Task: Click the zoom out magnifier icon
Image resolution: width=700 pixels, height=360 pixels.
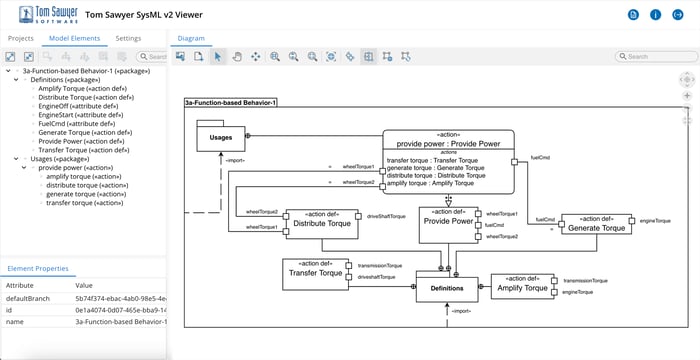Action: click(x=293, y=56)
